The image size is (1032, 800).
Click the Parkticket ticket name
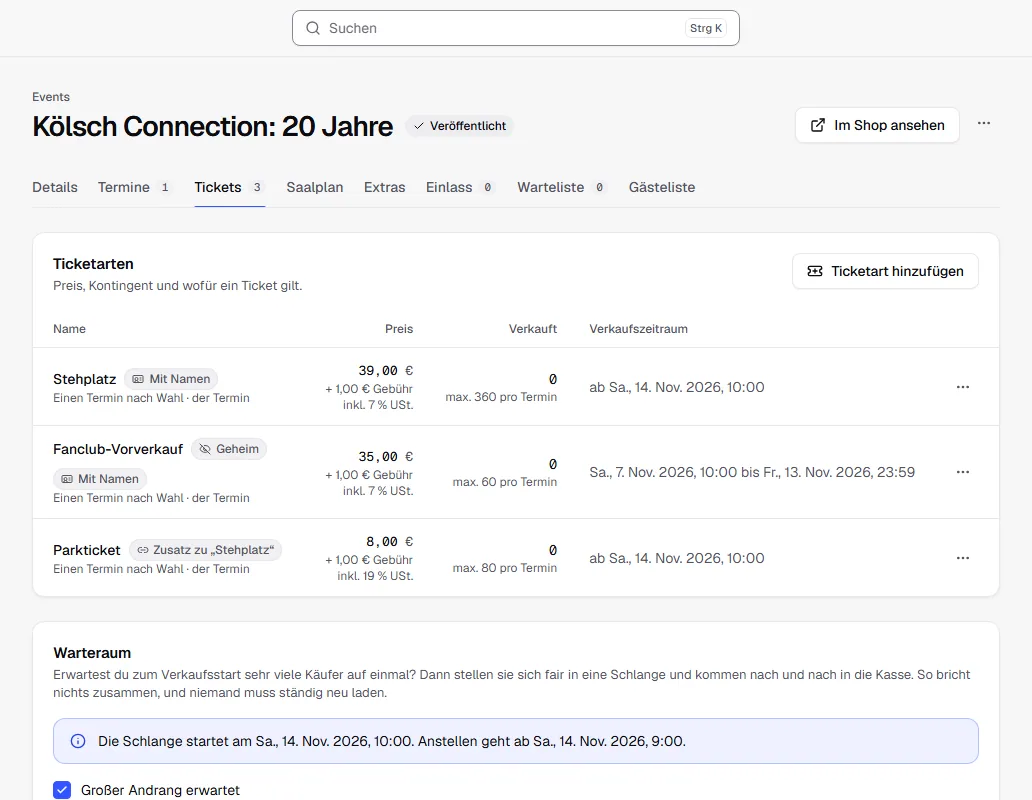[x=86, y=550]
